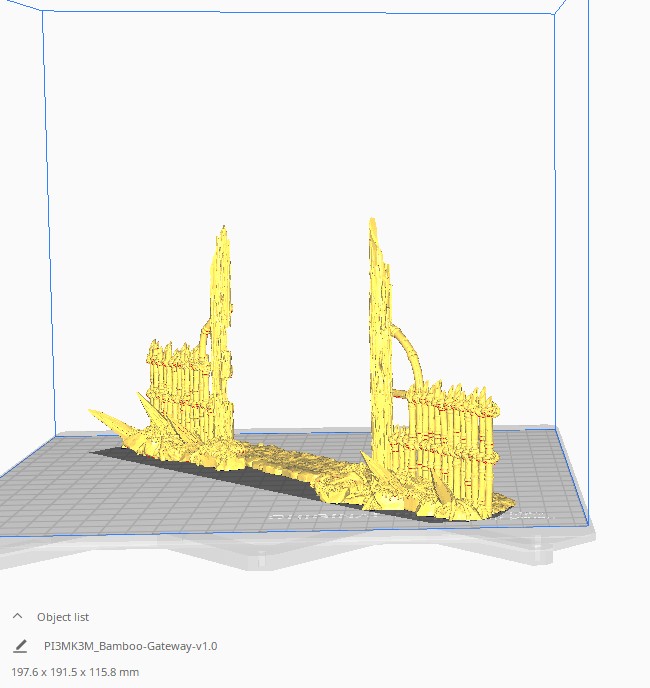Screen dimensions: 650x688
Task: Click the Object list heading label
Action: (62, 617)
